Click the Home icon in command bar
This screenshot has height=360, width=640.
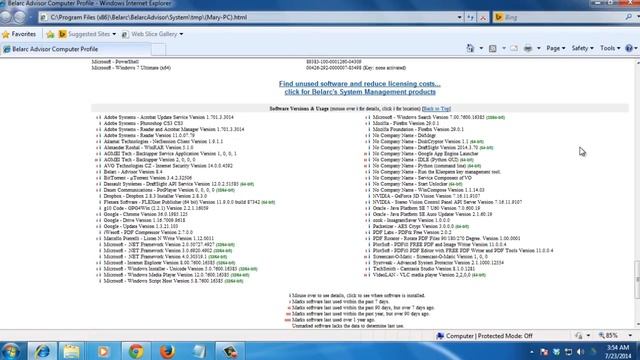[x=470, y=48]
